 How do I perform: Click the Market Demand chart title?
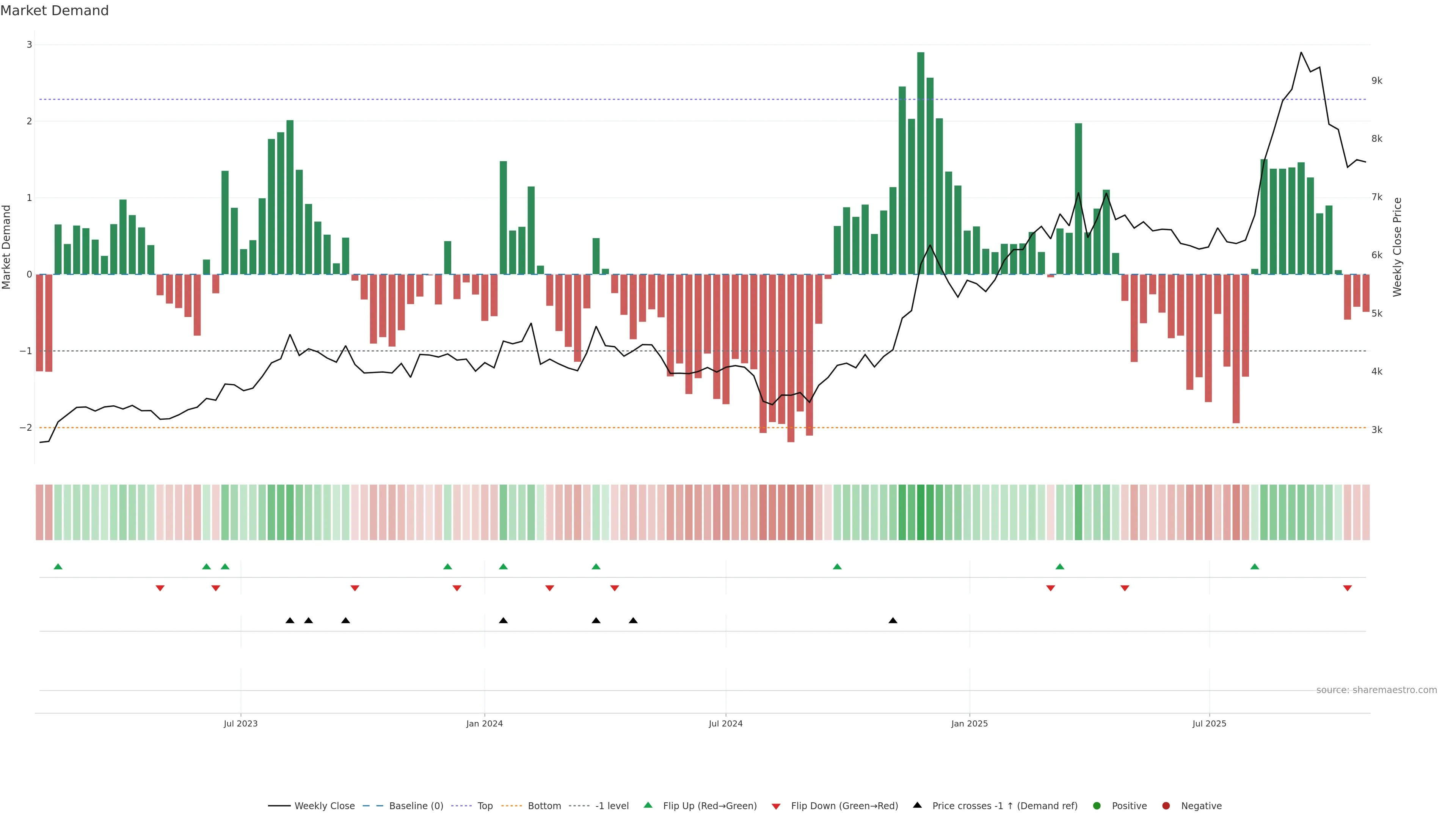point(54,11)
